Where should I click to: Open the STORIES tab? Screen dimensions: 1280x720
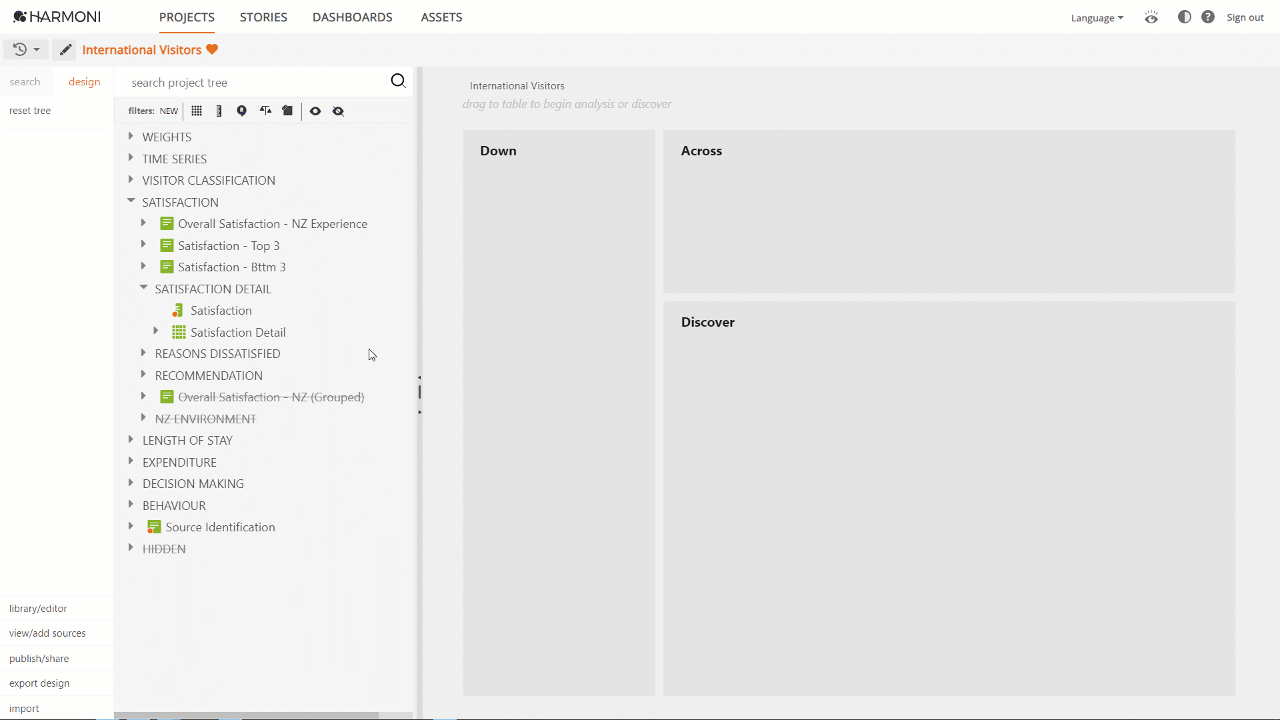pos(263,17)
